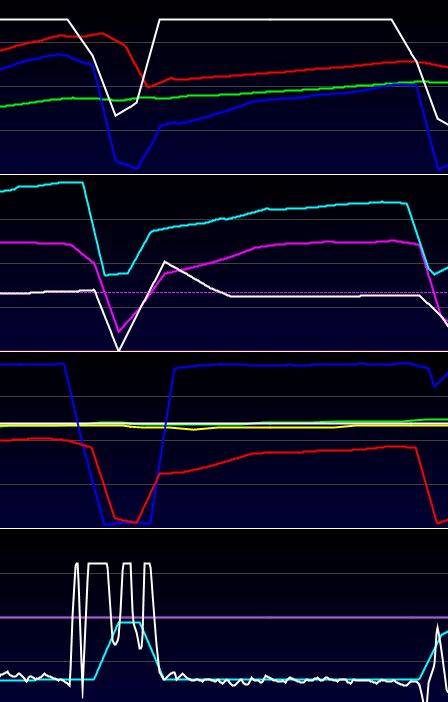Click the yellow trace's slight dip in third chart

pos(193,429)
